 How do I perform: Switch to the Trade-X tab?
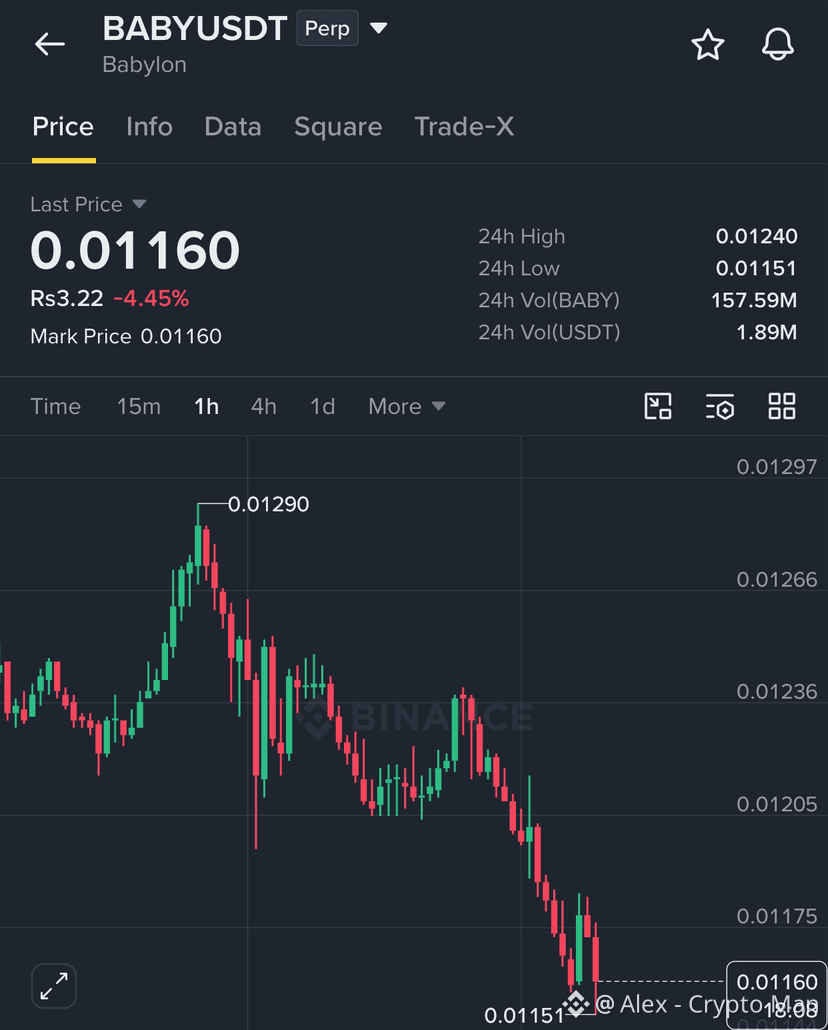464,126
